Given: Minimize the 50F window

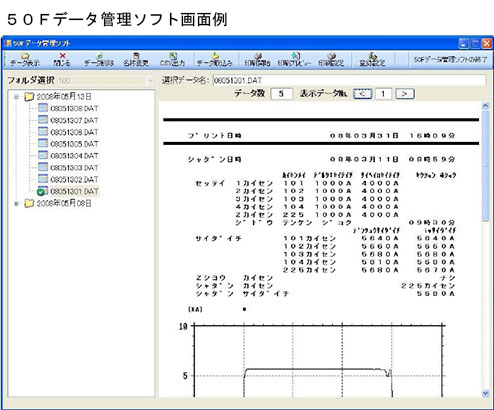Looking at the screenshot, I should pyautogui.click(x=464, y=43).
